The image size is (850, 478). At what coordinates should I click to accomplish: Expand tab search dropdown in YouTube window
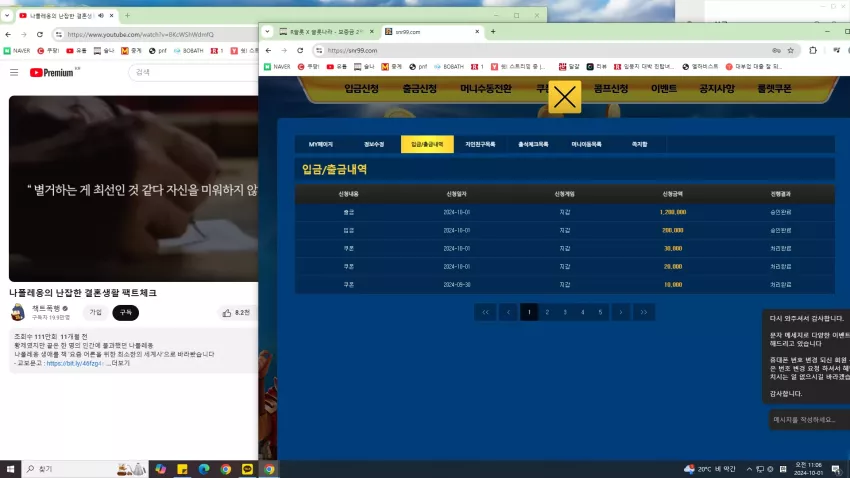coord(7,16)
